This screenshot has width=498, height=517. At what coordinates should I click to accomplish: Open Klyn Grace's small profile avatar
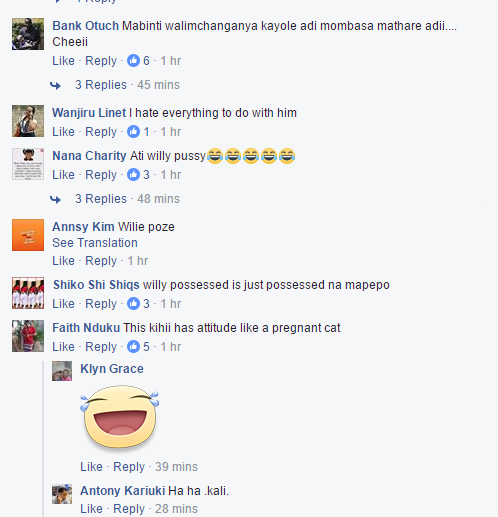62,371
